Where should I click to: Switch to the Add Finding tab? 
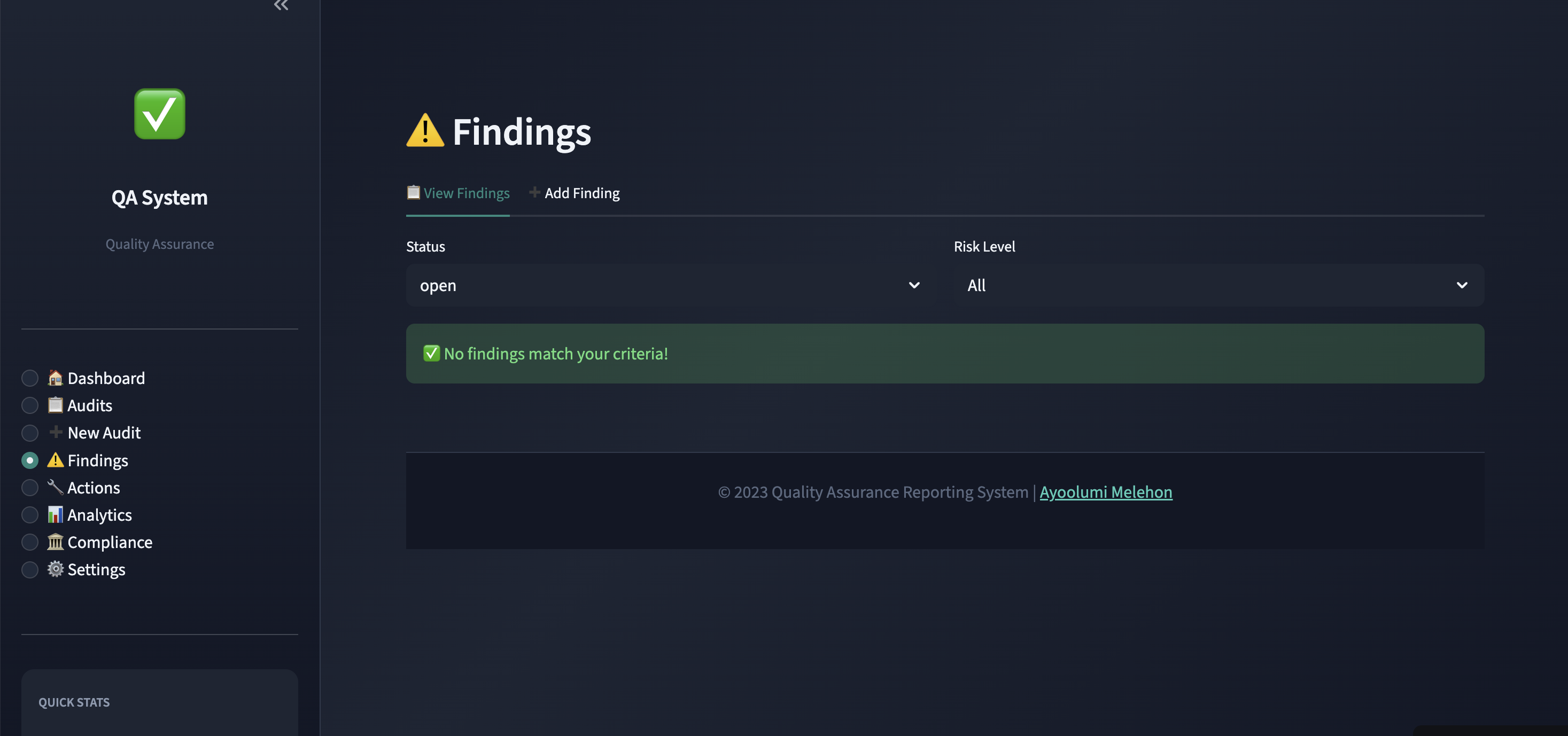pyautogui.click(x=574, y=193)
